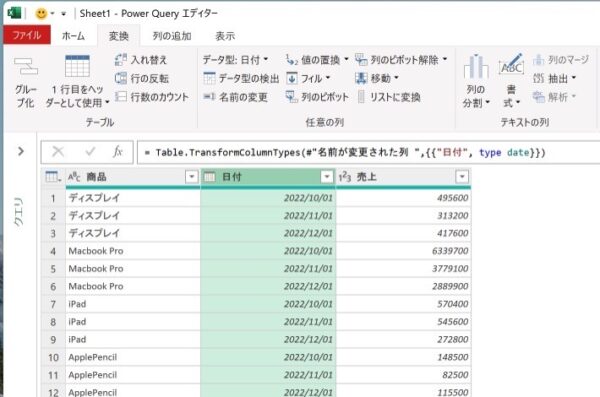Open filter dropdown for 売上 column
Screen dimensions: 600x397
tap(462, 177)
